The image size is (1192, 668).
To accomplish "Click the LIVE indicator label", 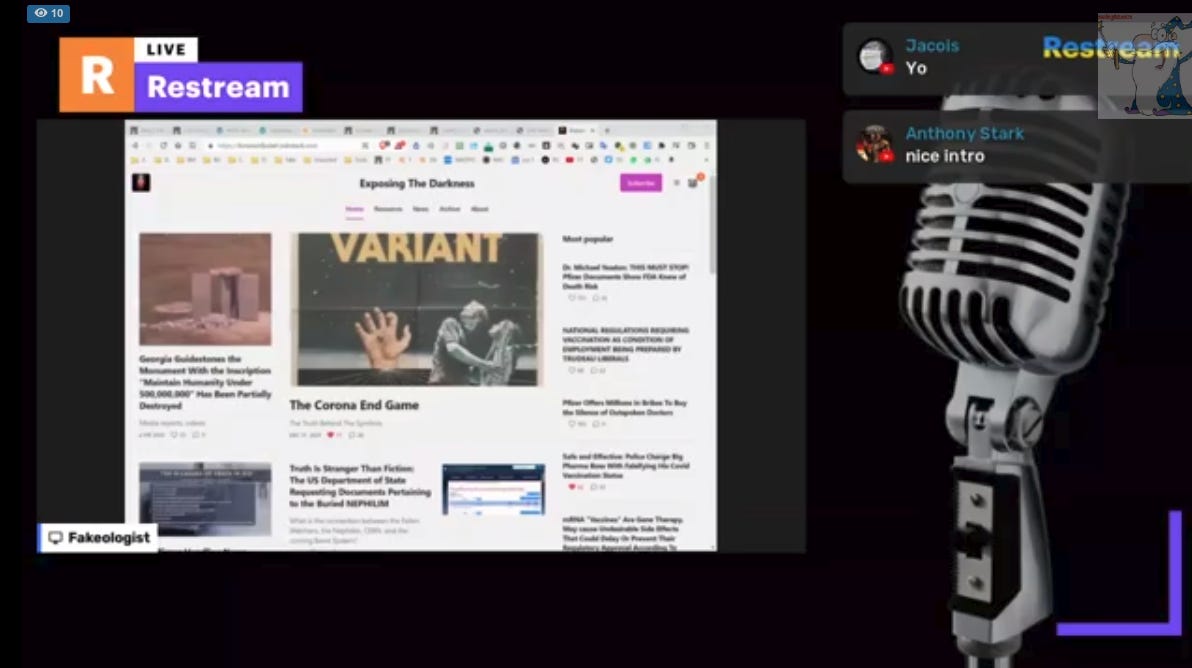I will pyautogui.click(x=166, y=49).
